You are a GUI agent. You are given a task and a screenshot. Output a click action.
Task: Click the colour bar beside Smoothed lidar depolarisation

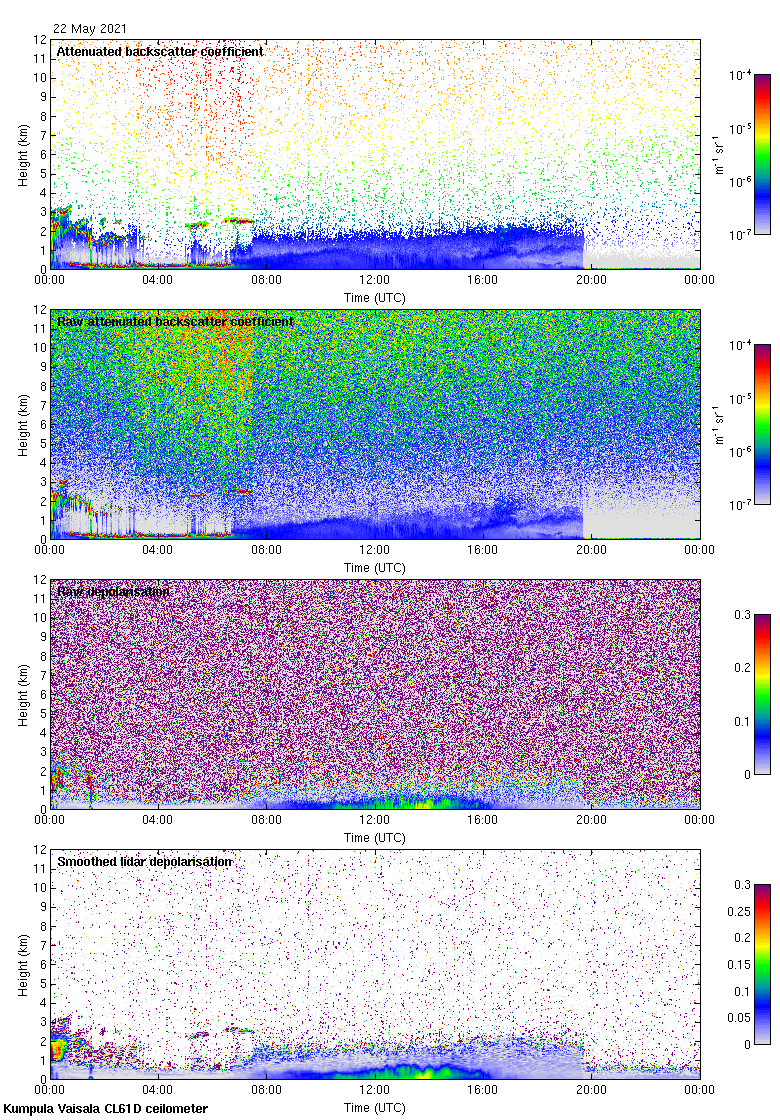coord(762,964)
